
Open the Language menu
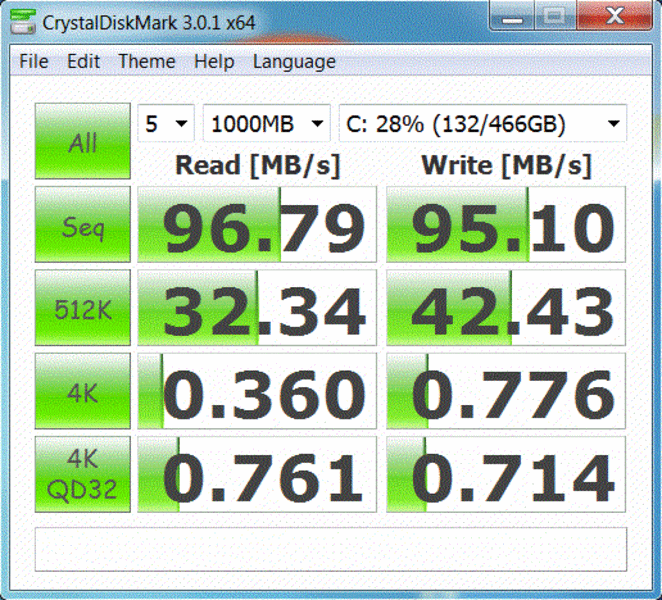(x=294, y=62)
